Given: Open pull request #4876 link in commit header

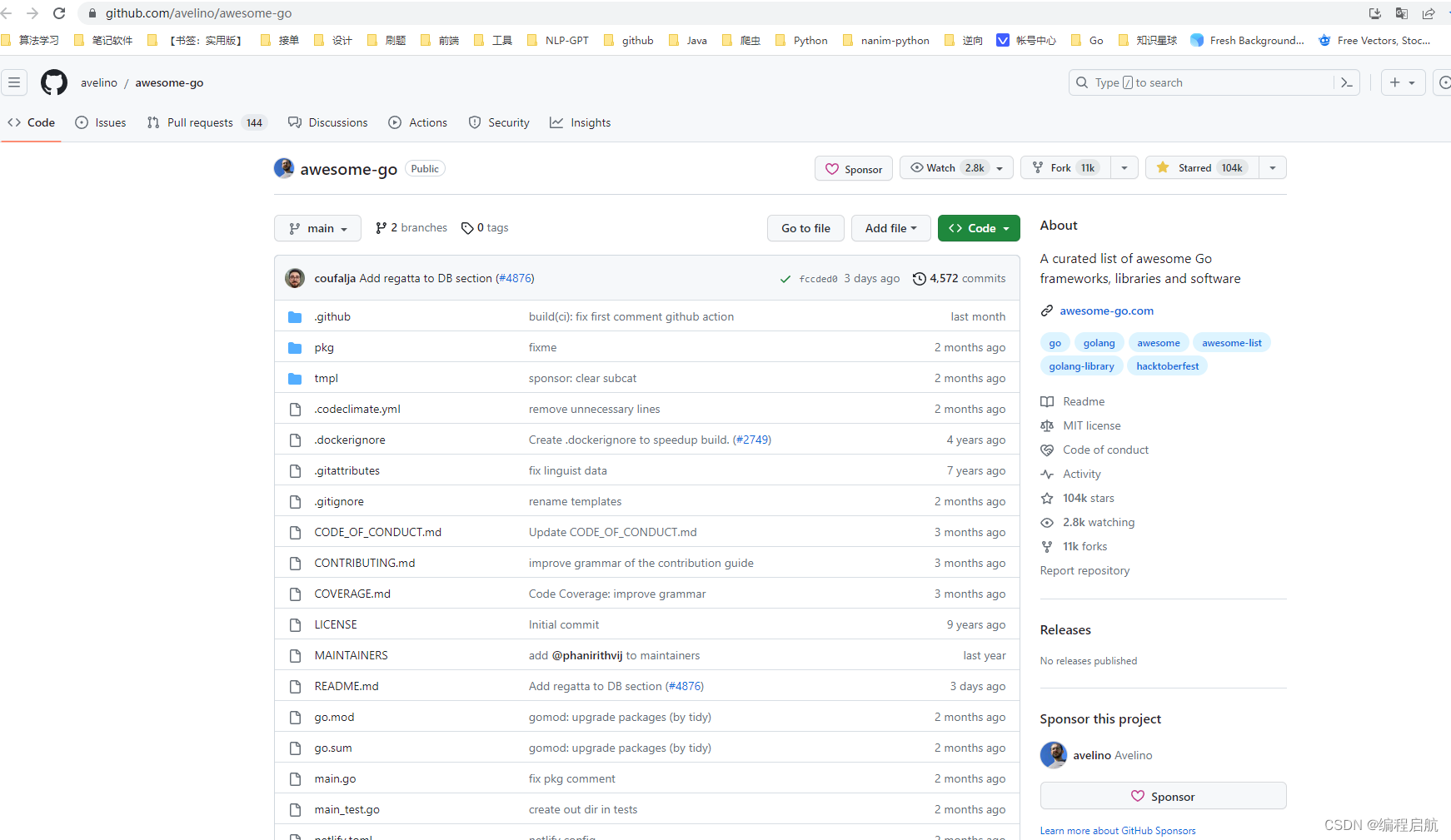Looking at the screenshot, I should point(515,278).
